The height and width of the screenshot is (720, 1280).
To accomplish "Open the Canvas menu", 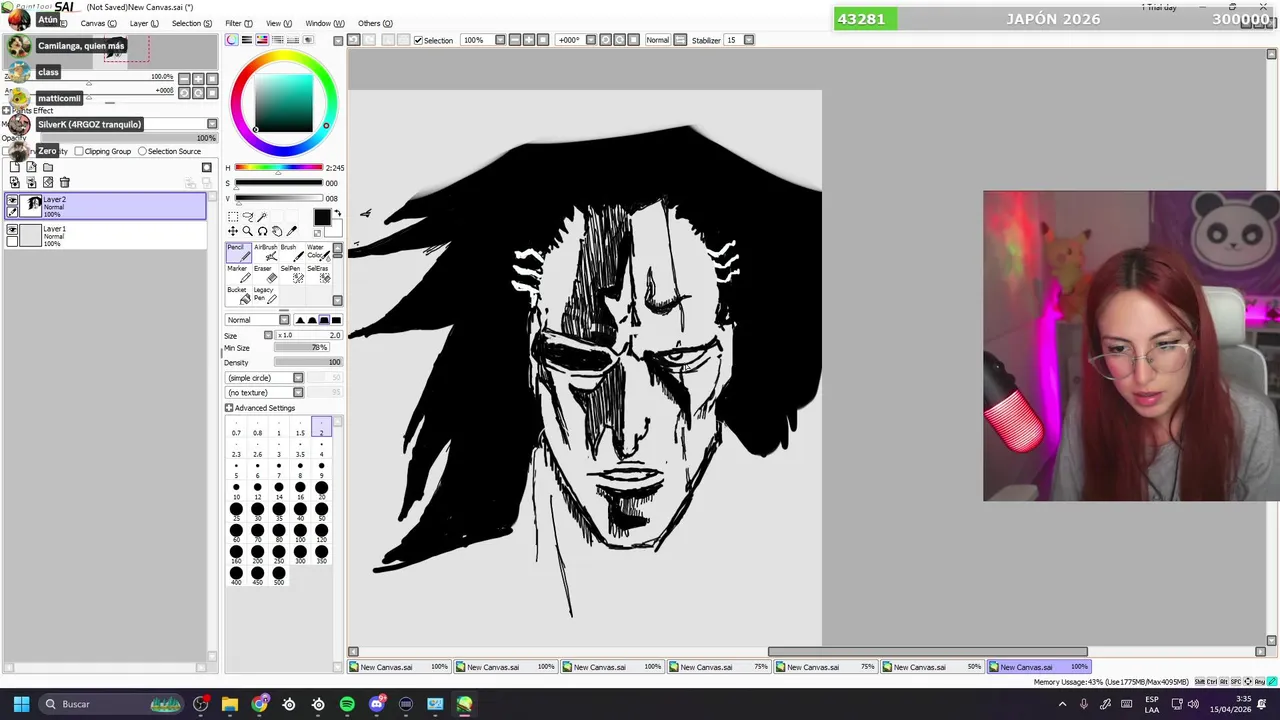I will click(98, 23).
